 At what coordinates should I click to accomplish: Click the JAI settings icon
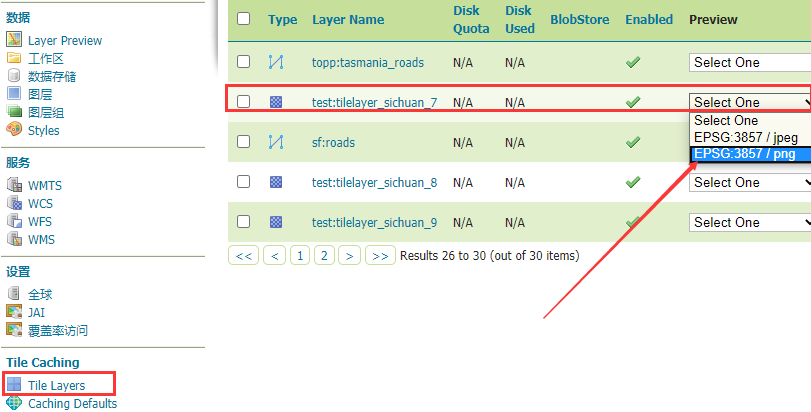point(14,312)
